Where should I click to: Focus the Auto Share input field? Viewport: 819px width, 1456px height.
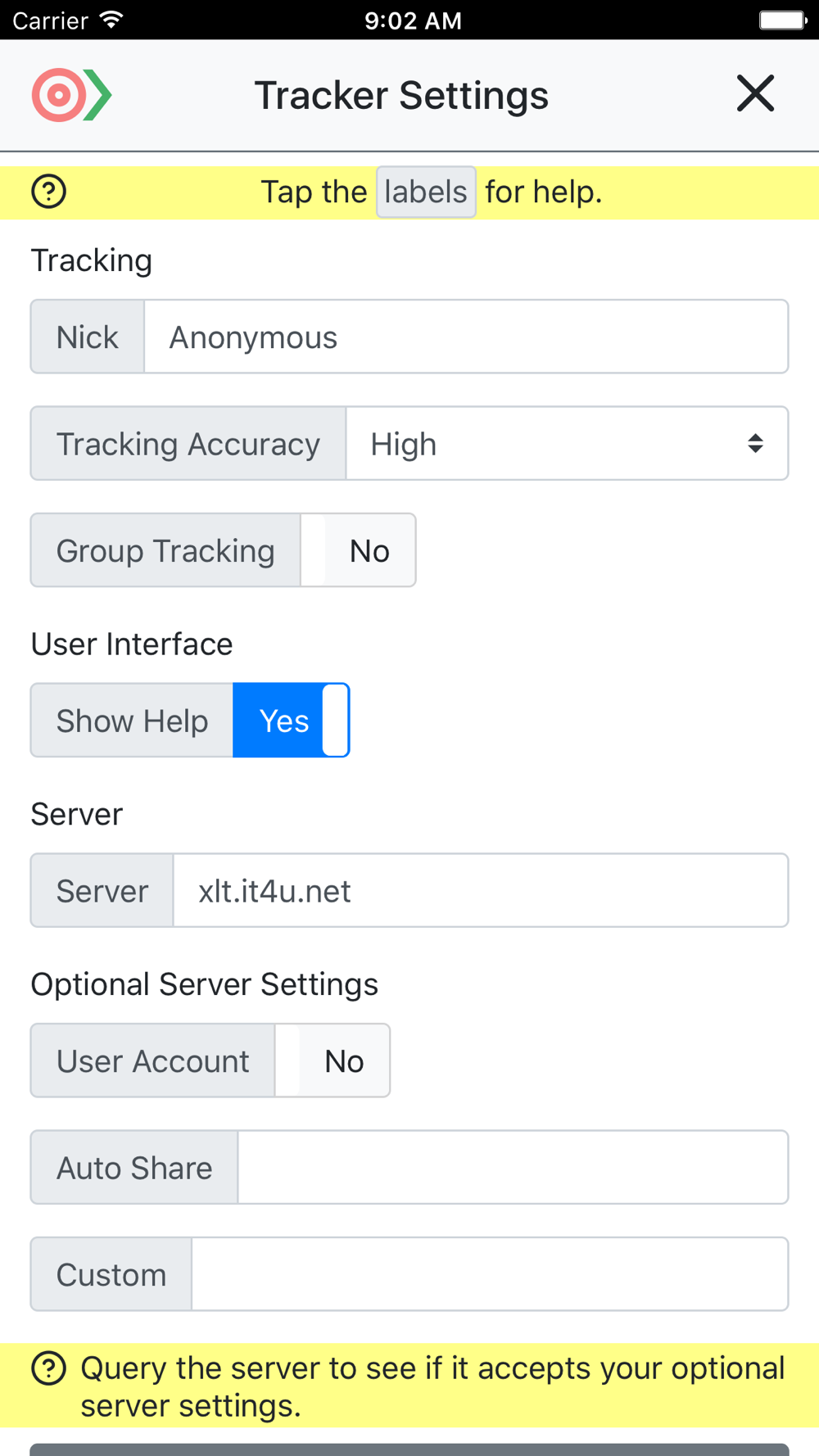tap(513, 1168)
